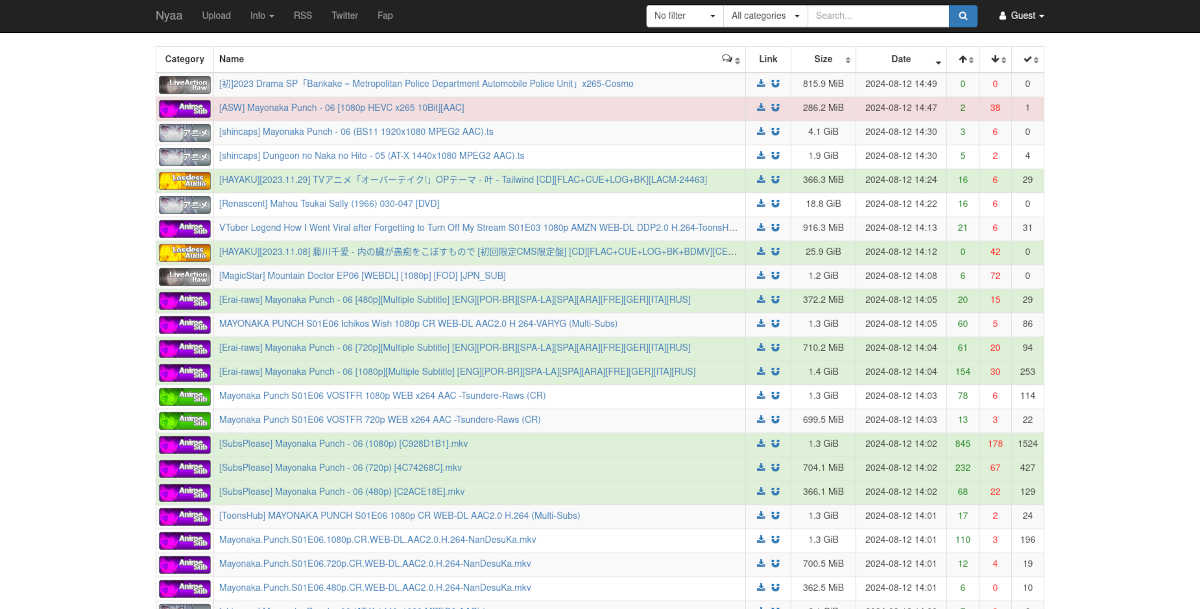Open SubsPlease Mayonaka Punch 06 (720p) torrent link
1200x609 pixels.
(340, 468)
